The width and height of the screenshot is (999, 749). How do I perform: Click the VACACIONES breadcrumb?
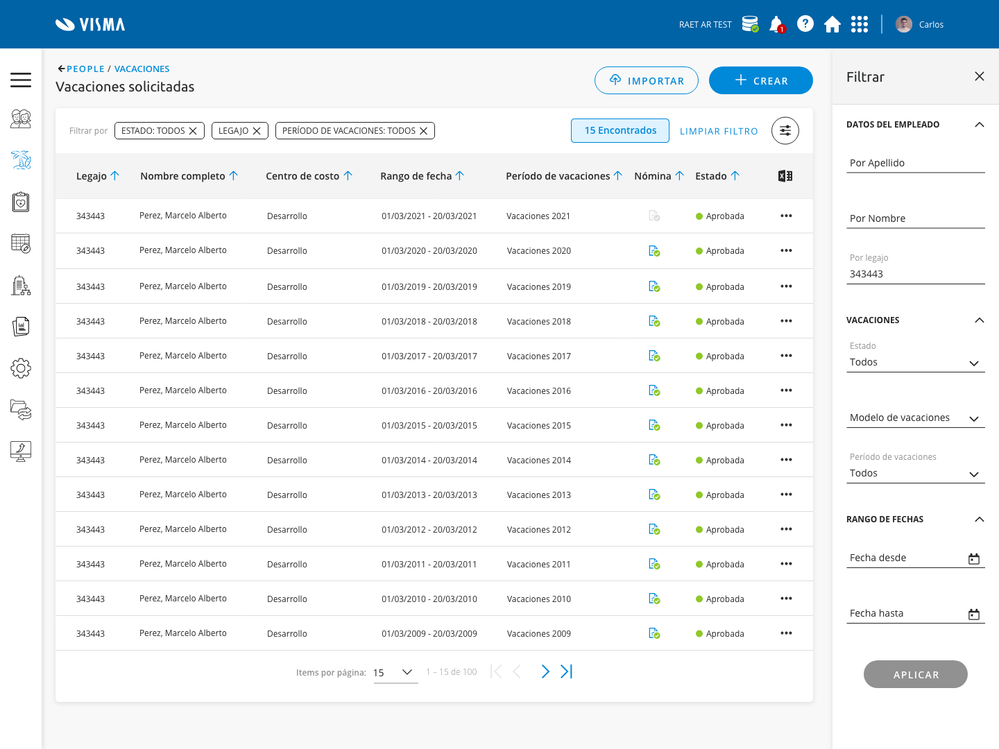pos(141,69)
